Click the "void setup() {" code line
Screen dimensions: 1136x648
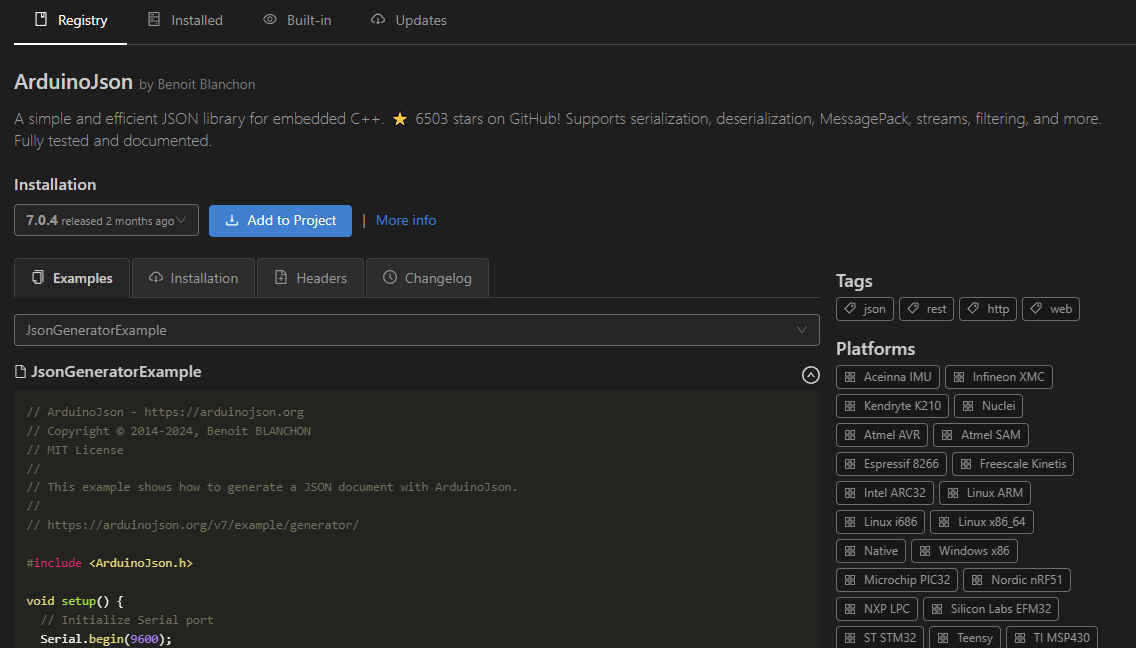coord(75,601)
